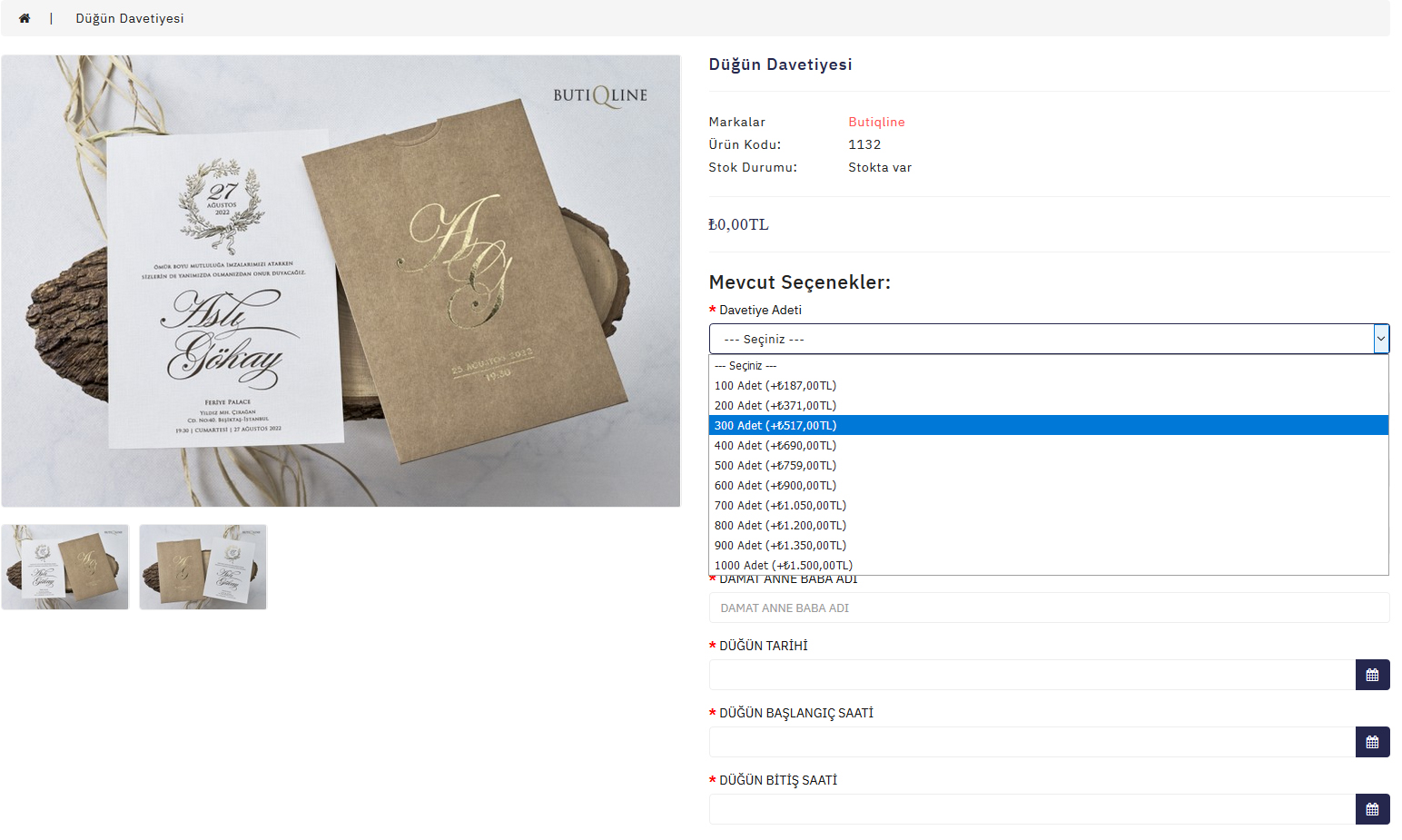Go to the home icon in breadcrumb
Screen dimensions: 1402x840
coord(25,18)
